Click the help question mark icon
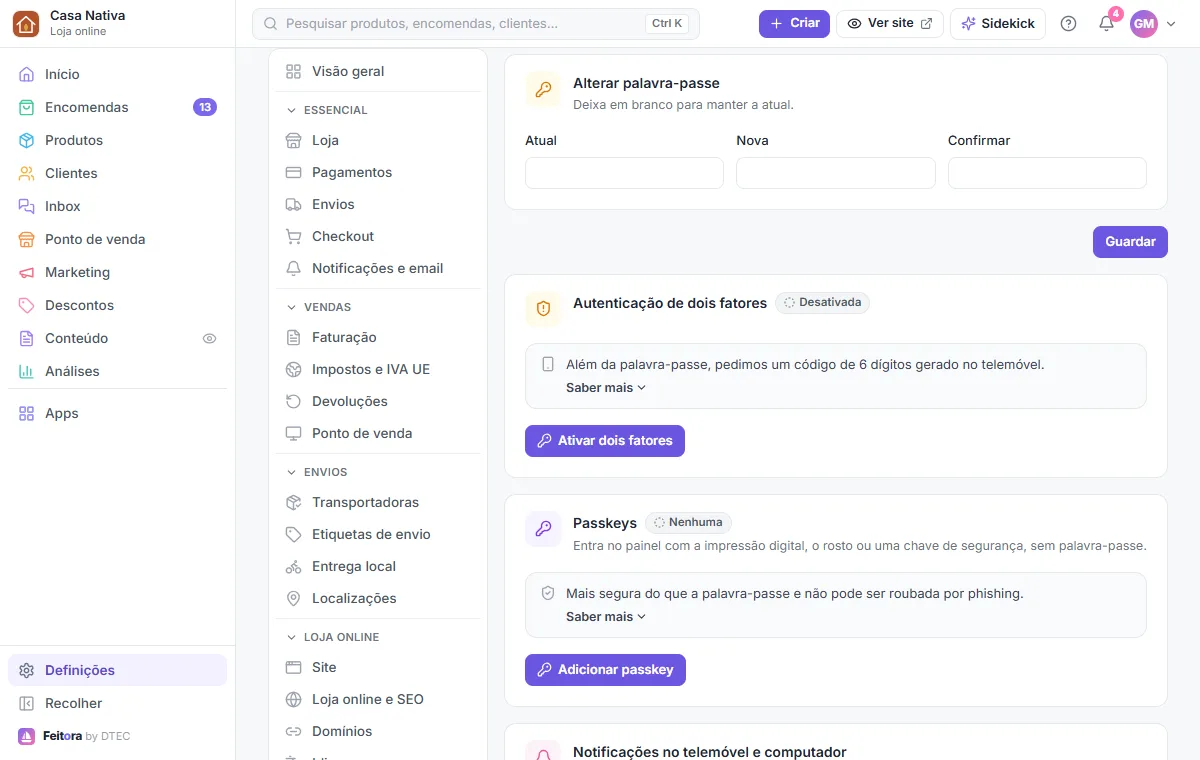This screenshot has height=760, width=1200. [x=1068, y=23]
